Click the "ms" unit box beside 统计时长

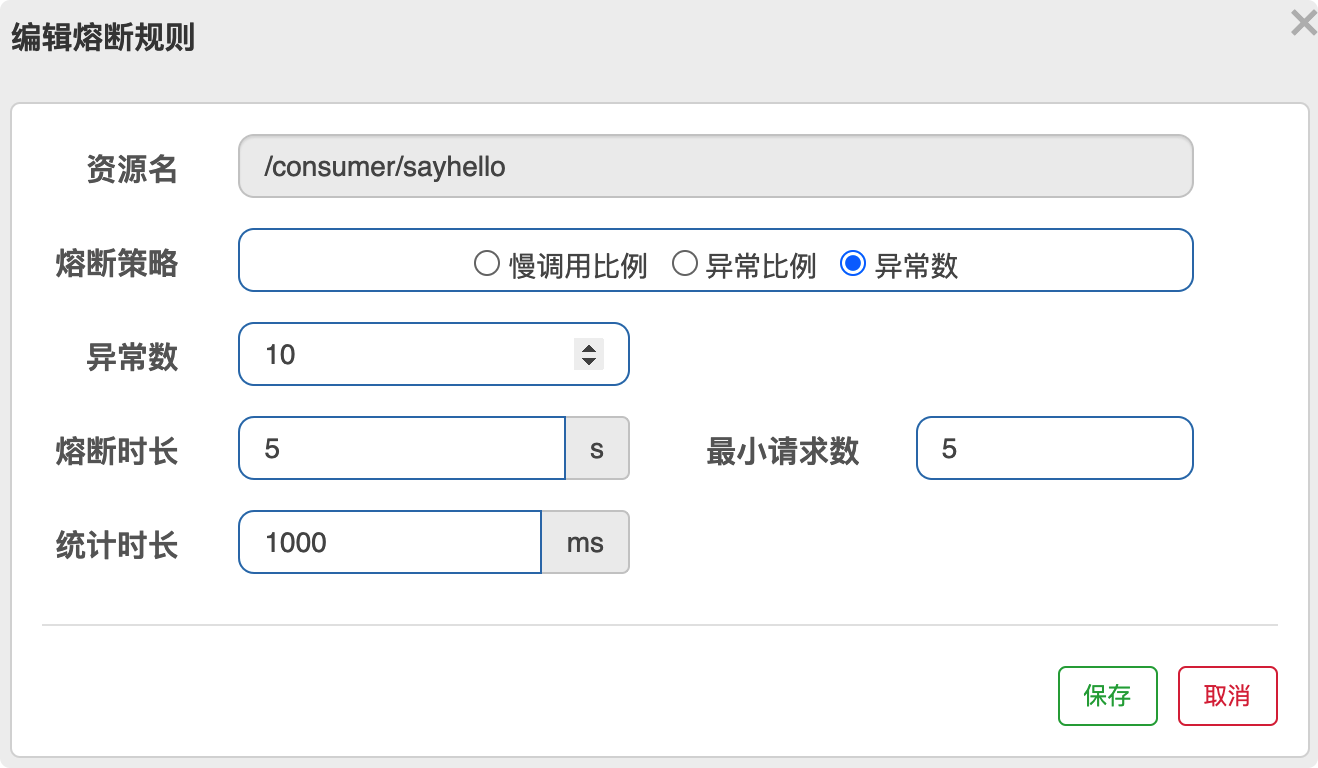pos(585,543)
